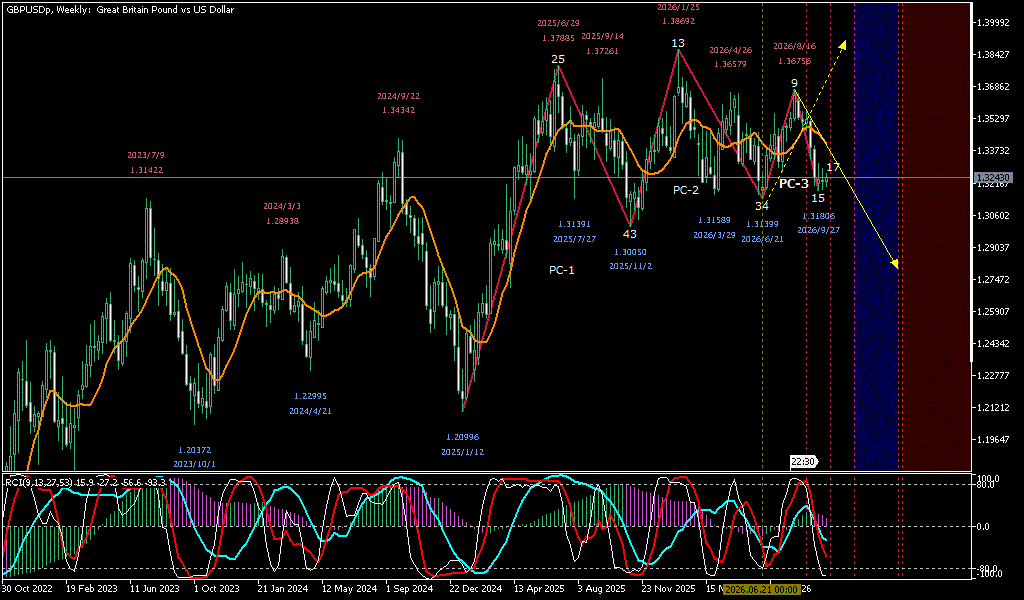
Task: Click bar count 34 at the trough
Action: [x=762, y=206]
